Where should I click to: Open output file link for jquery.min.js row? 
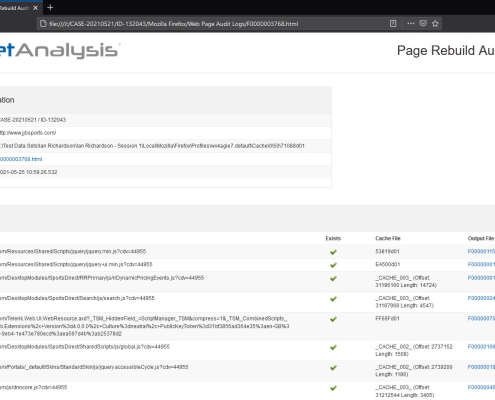481,252
